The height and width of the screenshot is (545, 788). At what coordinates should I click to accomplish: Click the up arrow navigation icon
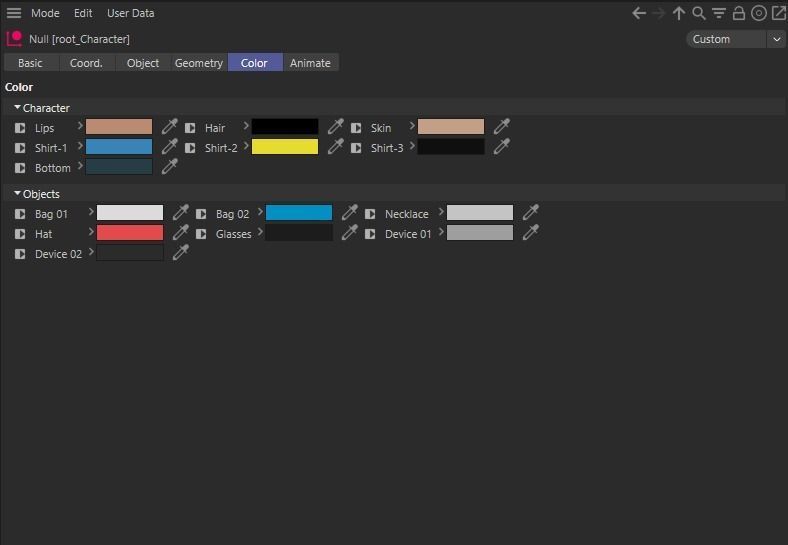678,13
